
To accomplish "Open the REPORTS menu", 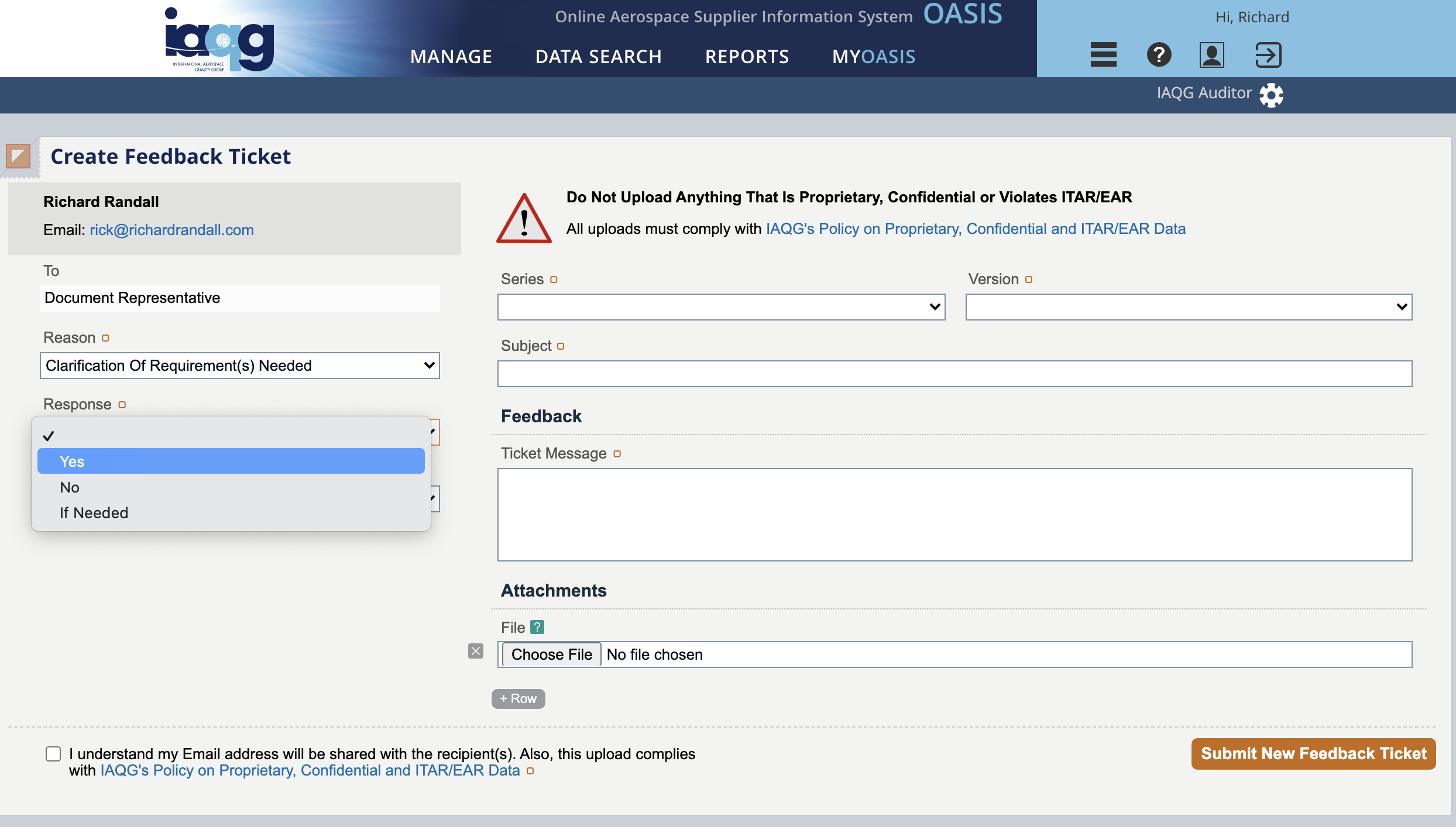I will coord(747,57).
